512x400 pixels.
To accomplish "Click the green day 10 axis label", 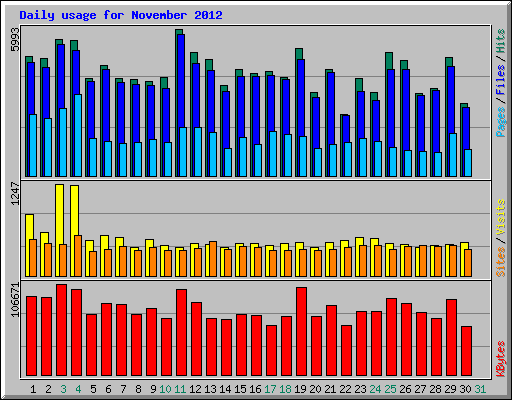I will coord(165,389).
